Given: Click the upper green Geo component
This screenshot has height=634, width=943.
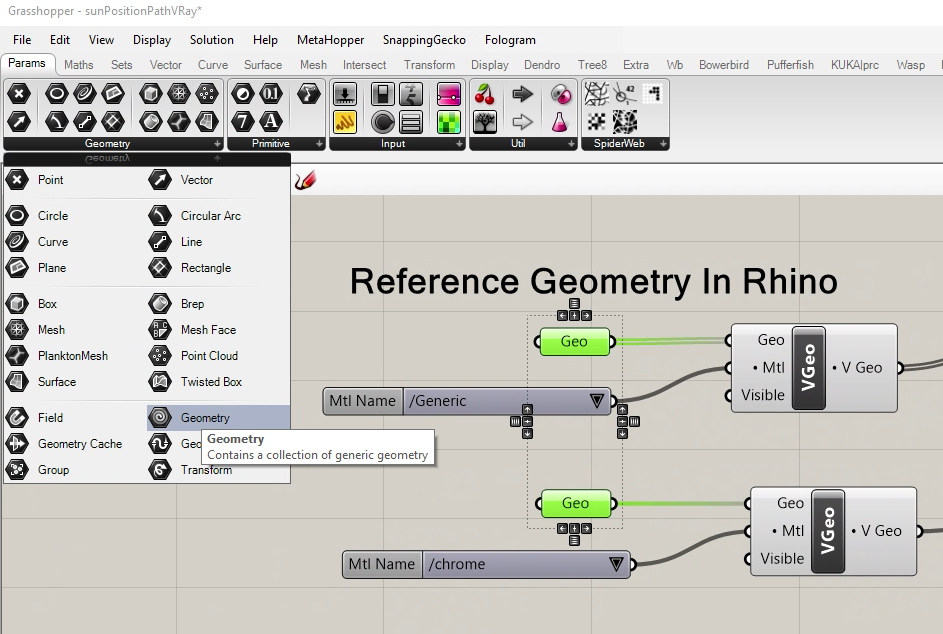Looking at the screenshot, I should [574, 341].
